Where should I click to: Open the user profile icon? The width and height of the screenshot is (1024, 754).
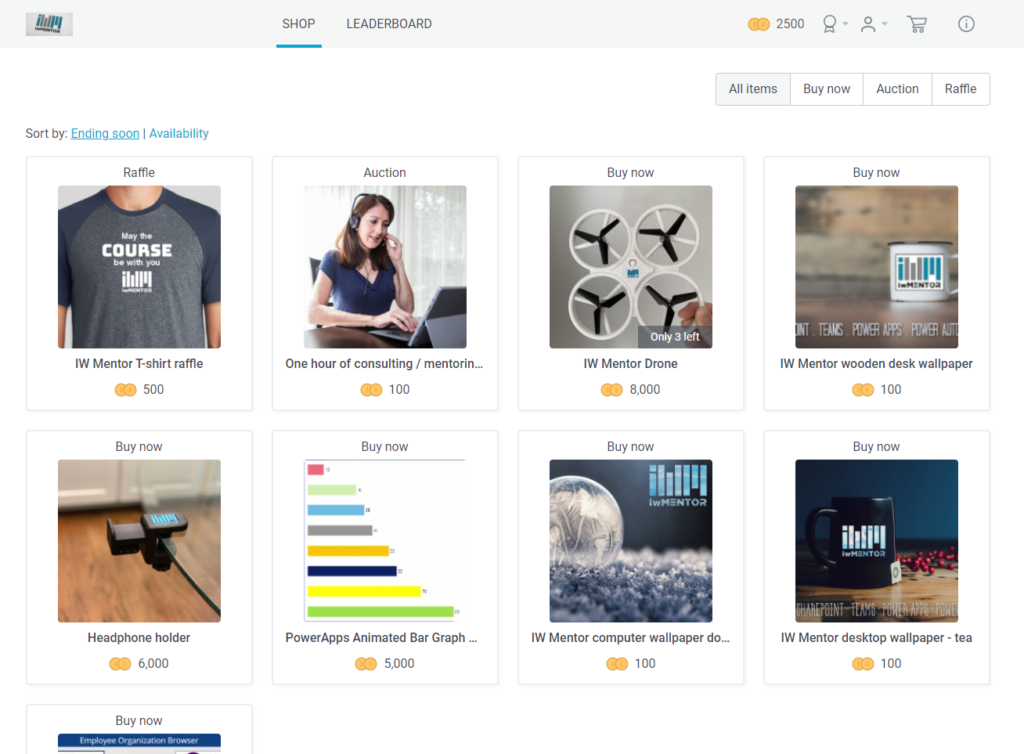(x=868, y=24)
